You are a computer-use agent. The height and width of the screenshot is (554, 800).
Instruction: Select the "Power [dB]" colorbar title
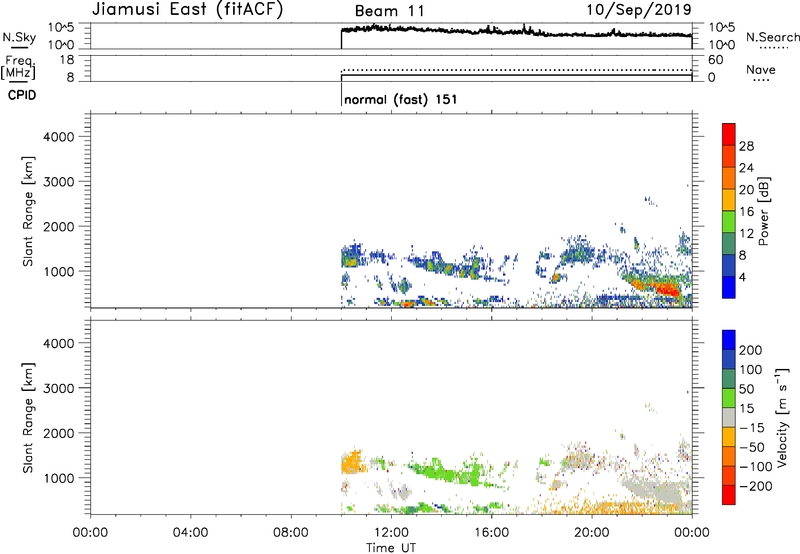764,211
